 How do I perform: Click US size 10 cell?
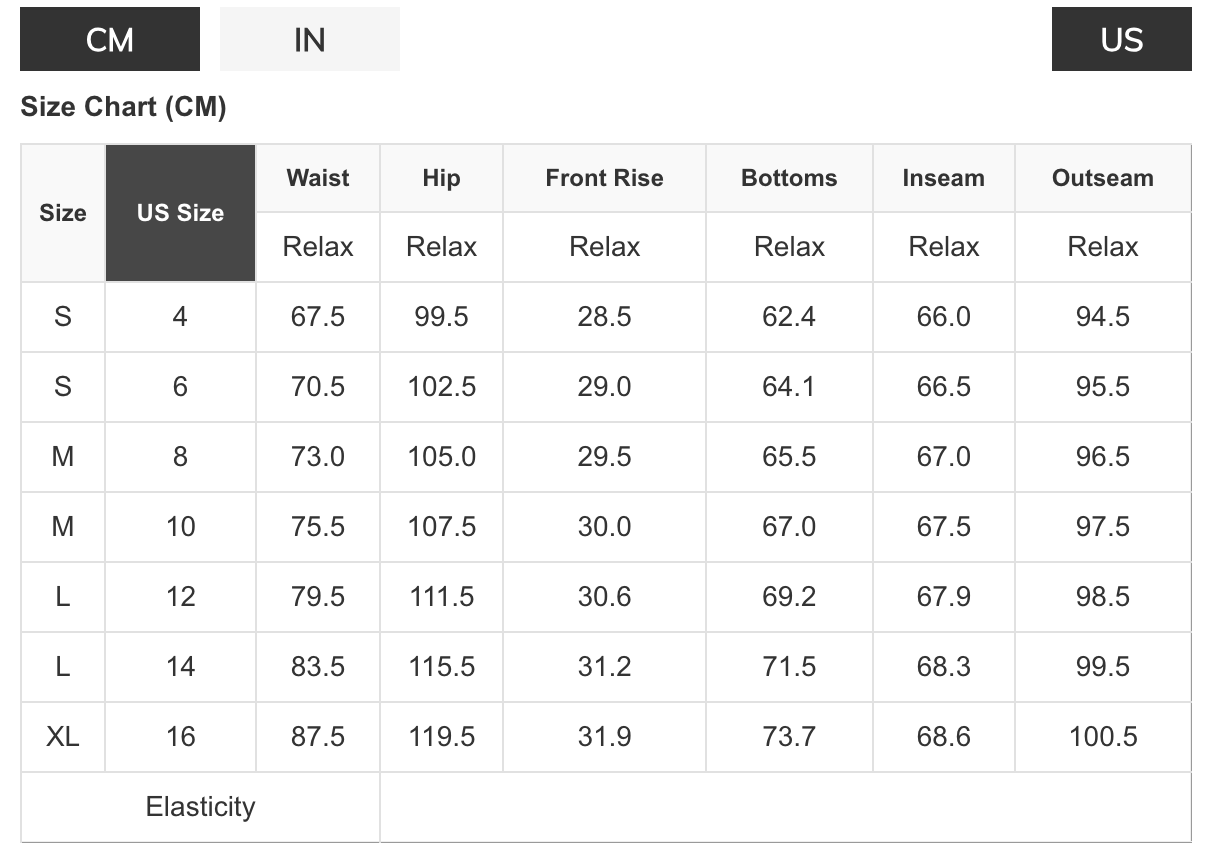(180, 527)
